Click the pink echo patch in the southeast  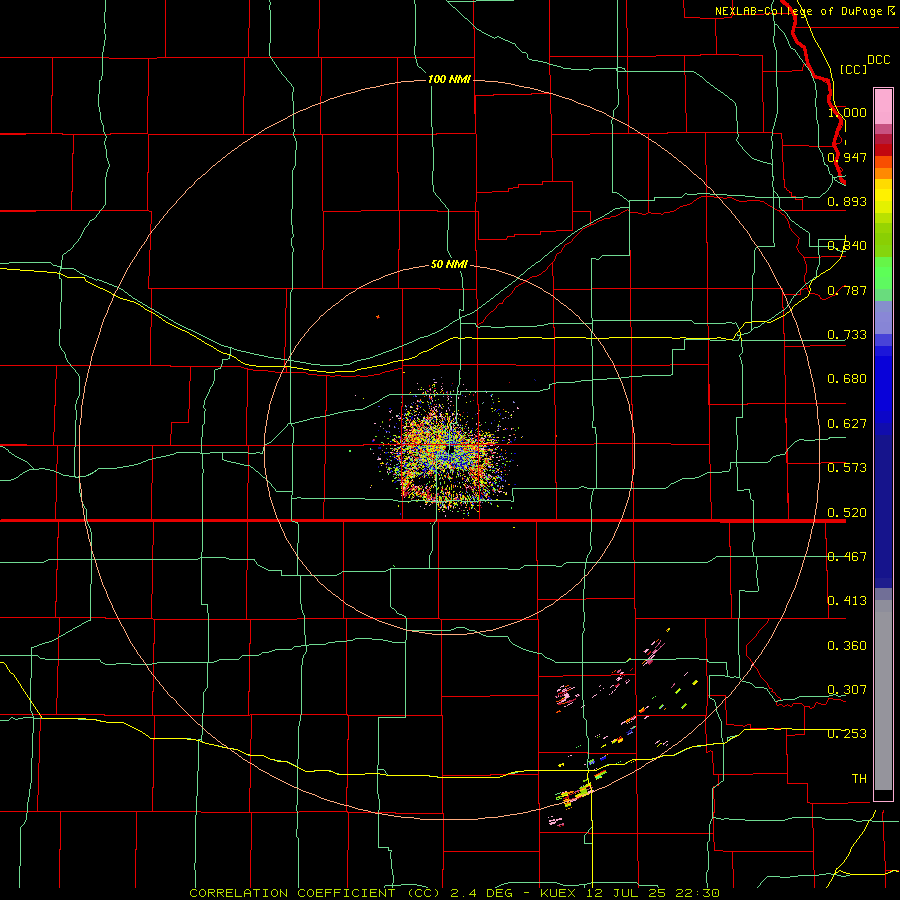566,696
